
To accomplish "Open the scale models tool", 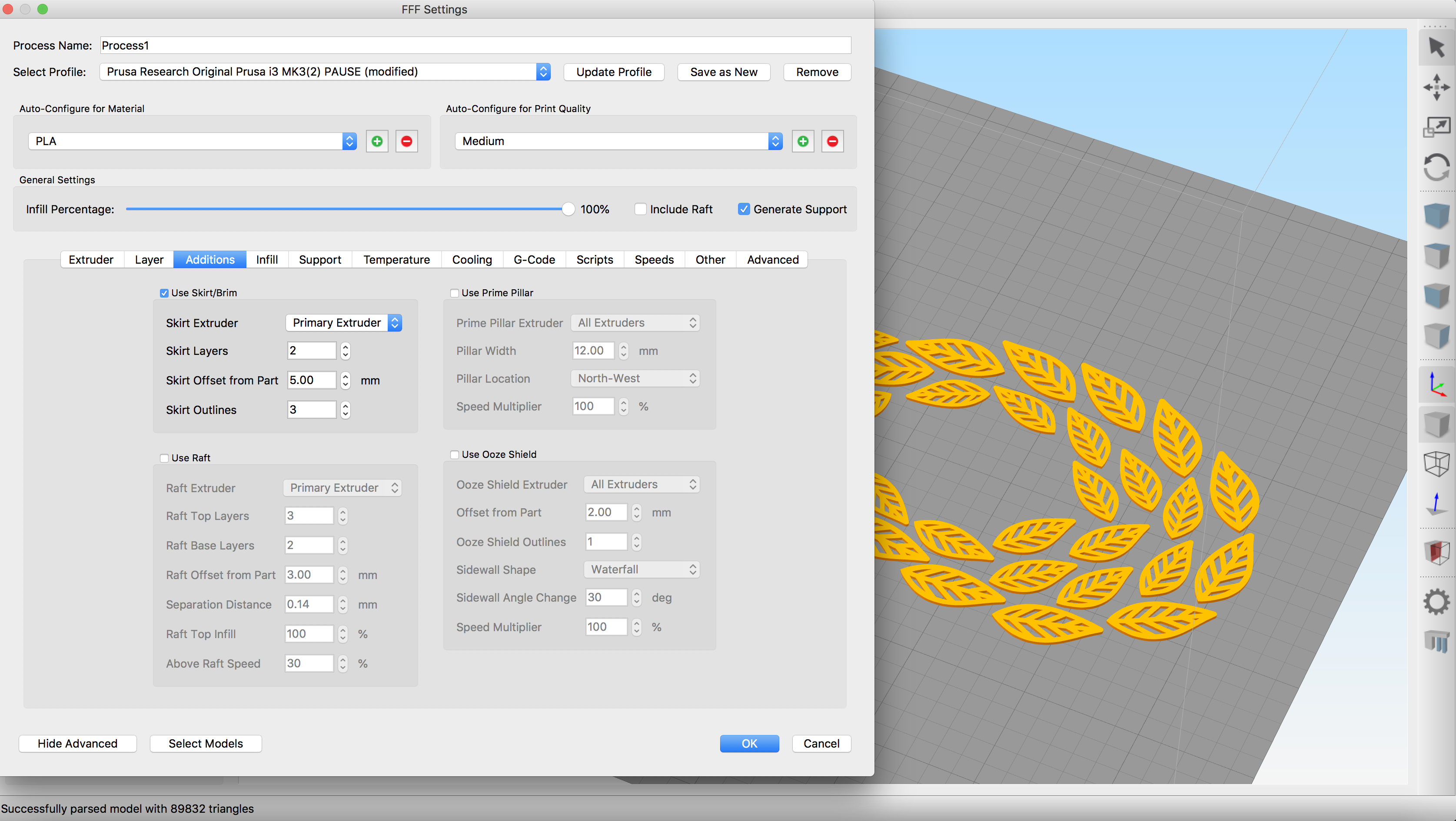I will point(1437,126).
